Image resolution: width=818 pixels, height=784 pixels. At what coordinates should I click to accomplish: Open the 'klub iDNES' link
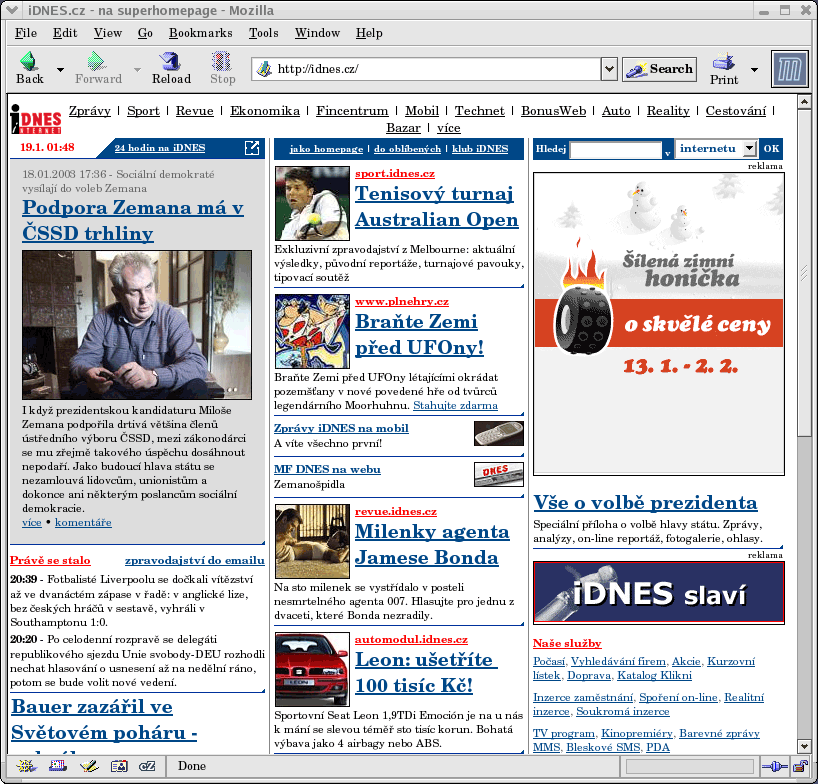(x=480, y=149)
